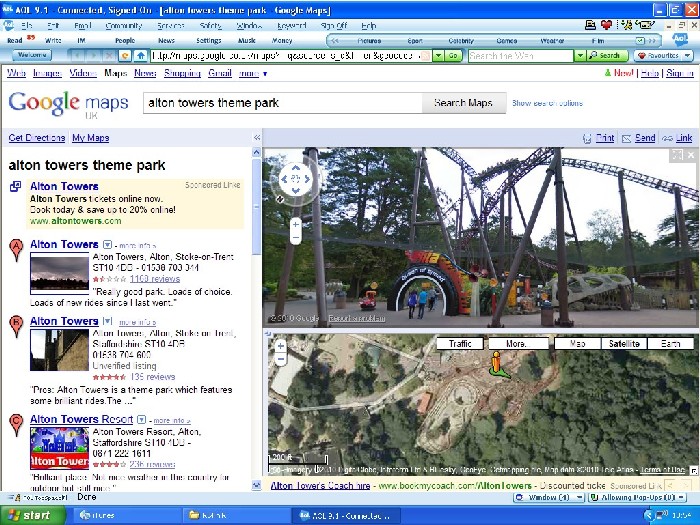Open the web search box dropdown arrow
700x525 pixels.
point(579,56)
